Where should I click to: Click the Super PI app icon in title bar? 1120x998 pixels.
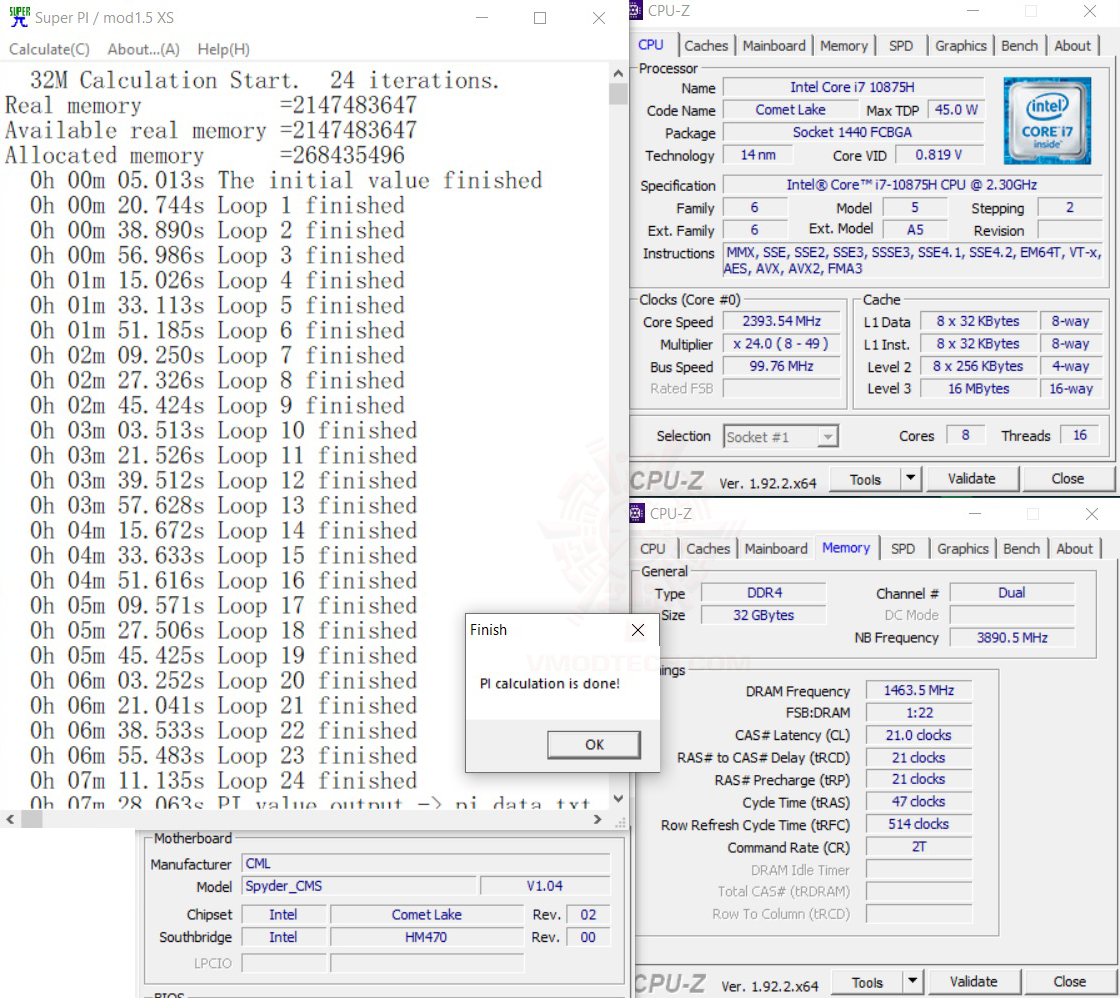click(x=19, y=16)
